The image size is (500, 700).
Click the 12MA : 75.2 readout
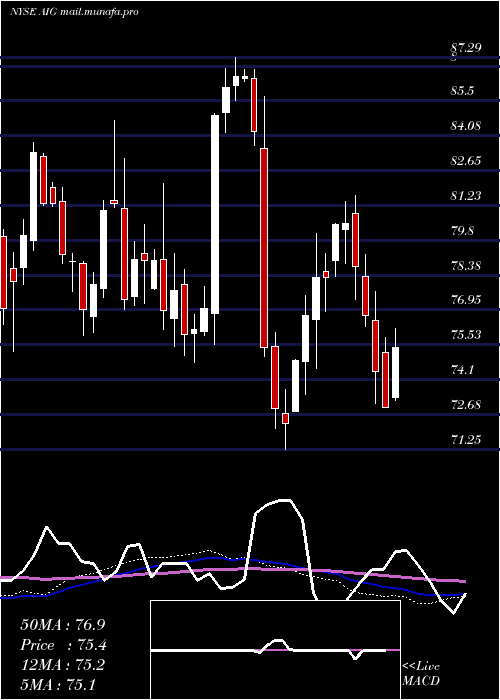coord(63,665)
